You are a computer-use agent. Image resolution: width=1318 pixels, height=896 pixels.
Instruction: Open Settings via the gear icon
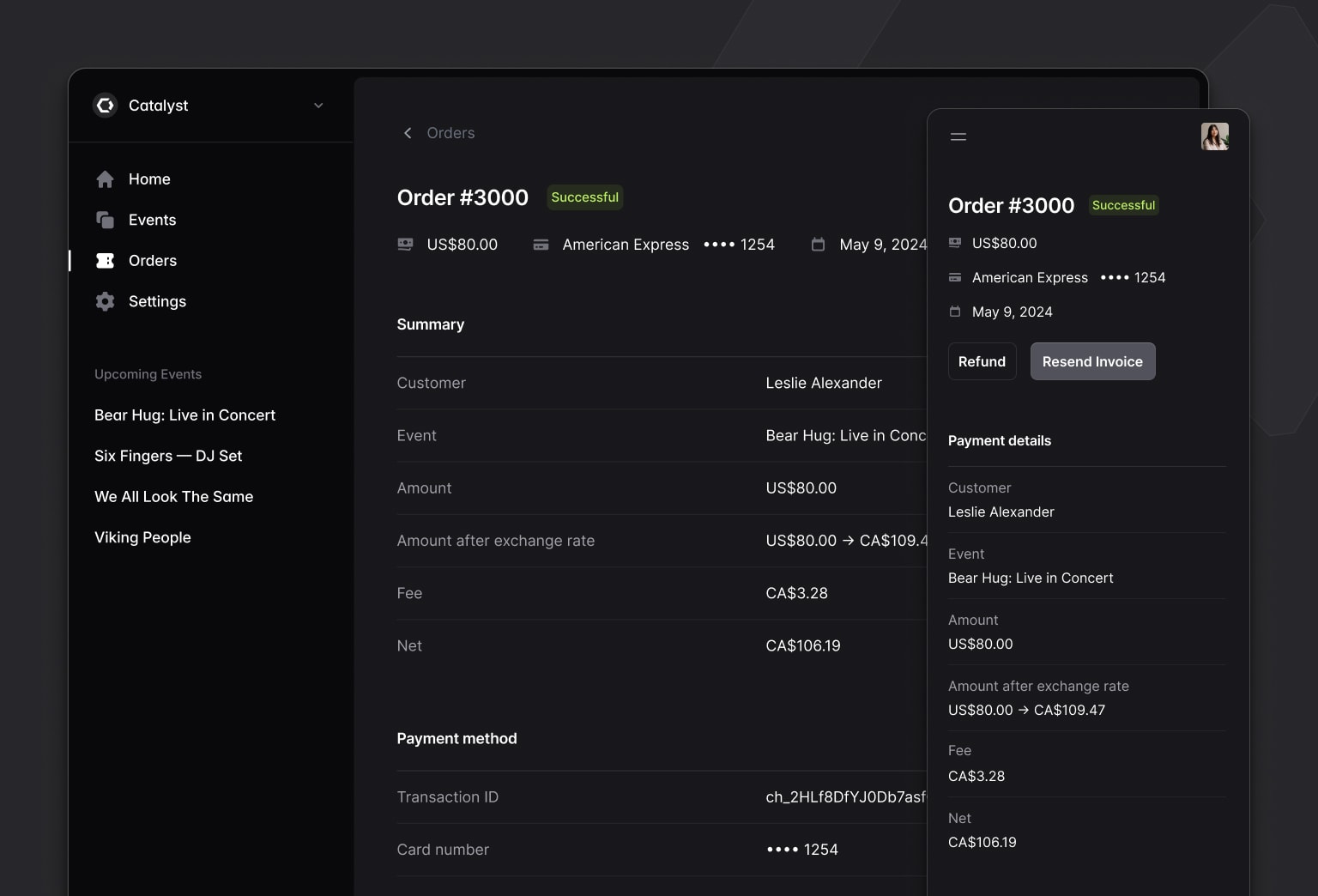pos(105,301)
